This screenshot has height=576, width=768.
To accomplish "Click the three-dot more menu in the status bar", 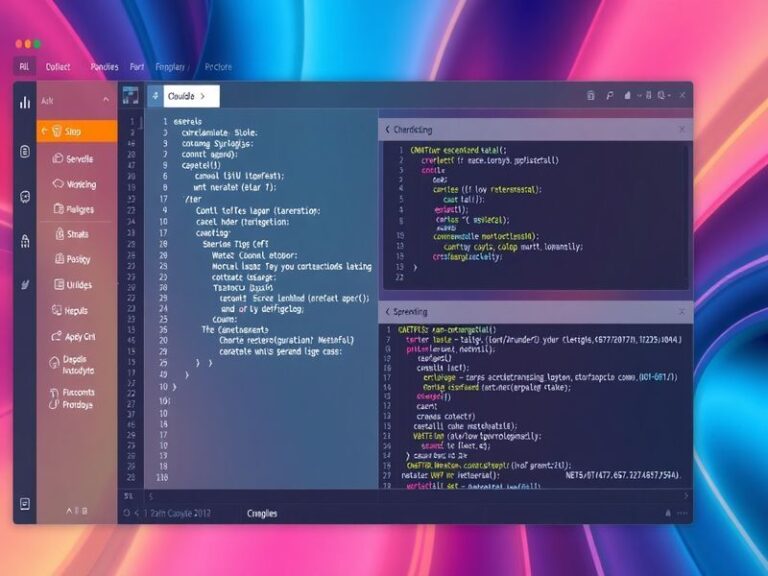I will (x=682, y=513).
